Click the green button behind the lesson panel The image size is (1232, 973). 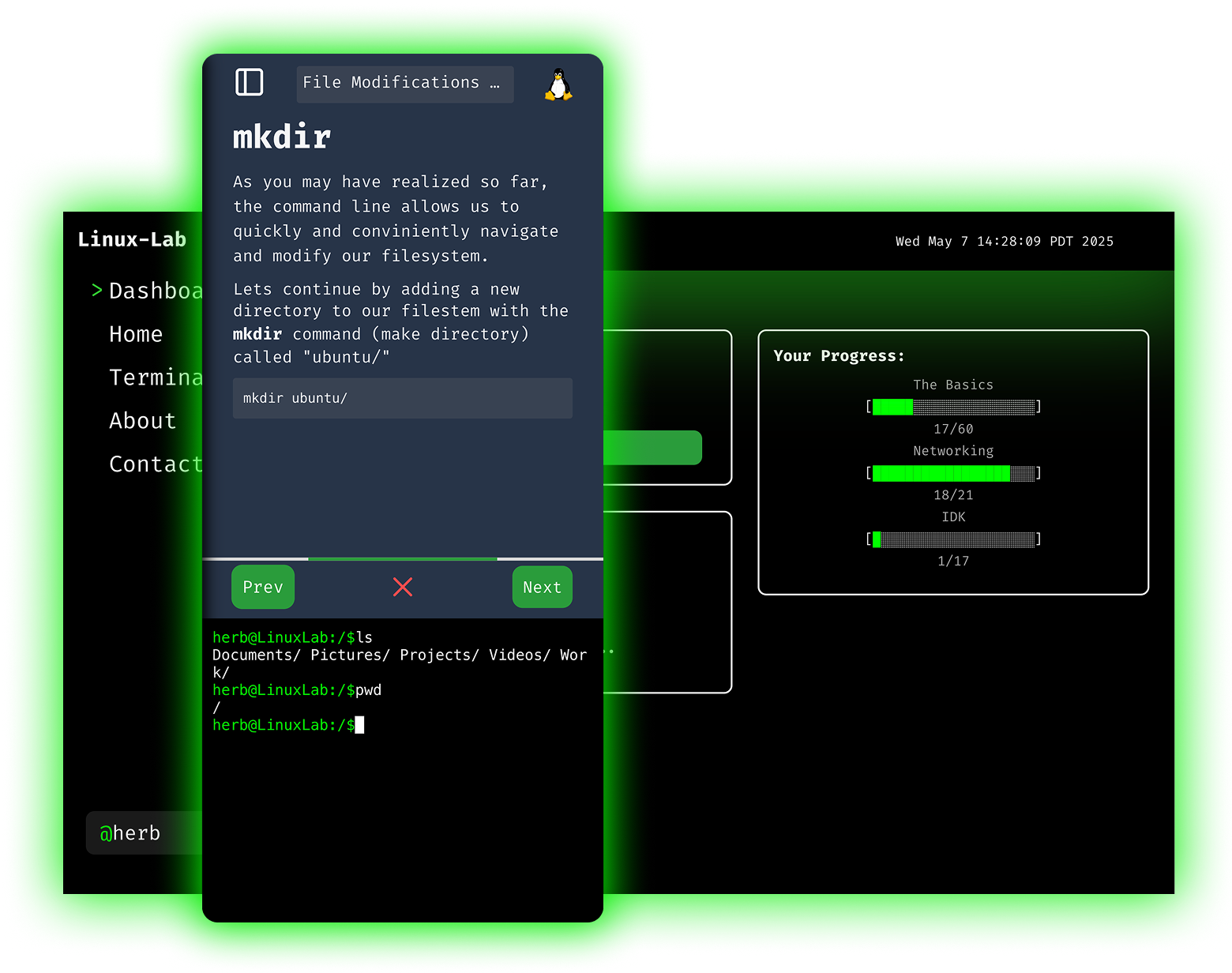tap(652, 448)
